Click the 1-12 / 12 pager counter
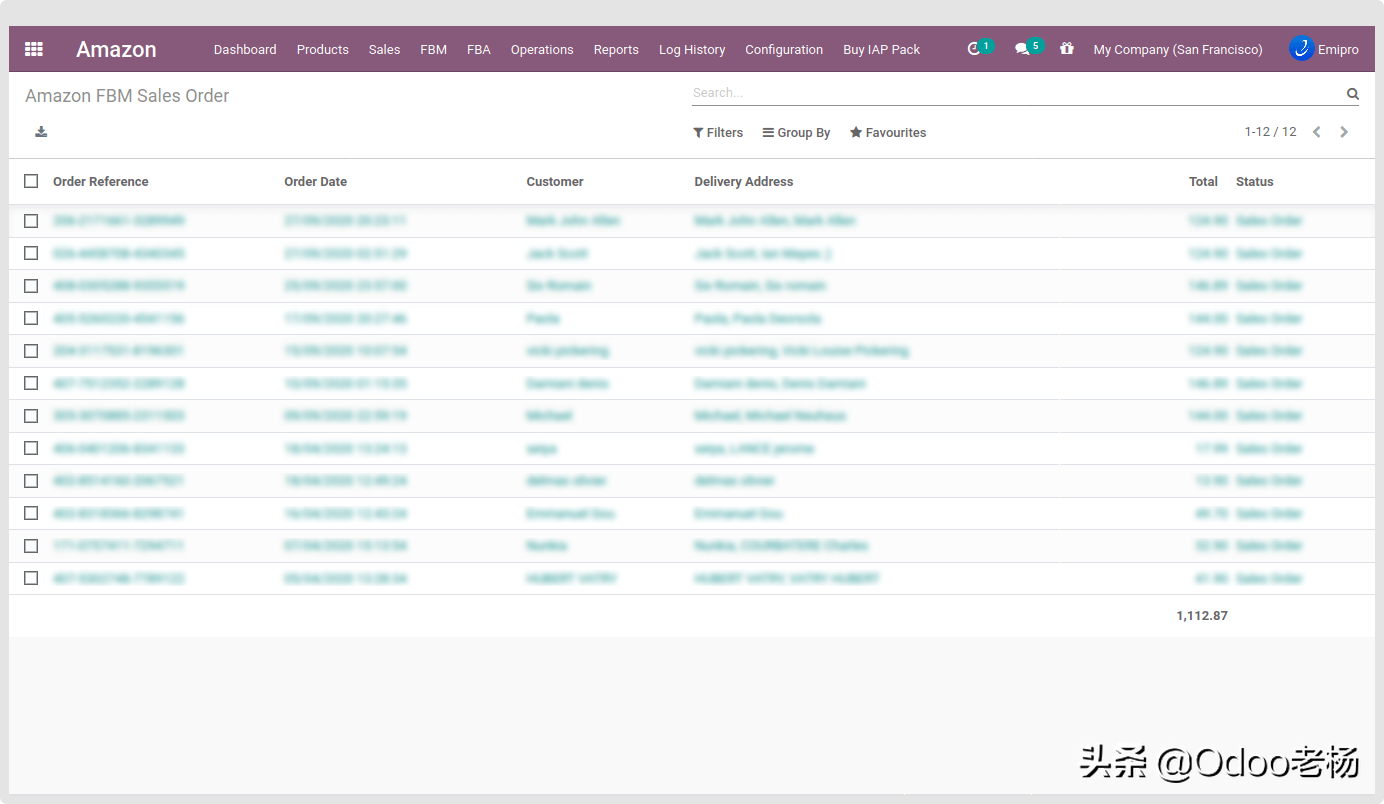The image size is (1384, 804). (1271, 132)
